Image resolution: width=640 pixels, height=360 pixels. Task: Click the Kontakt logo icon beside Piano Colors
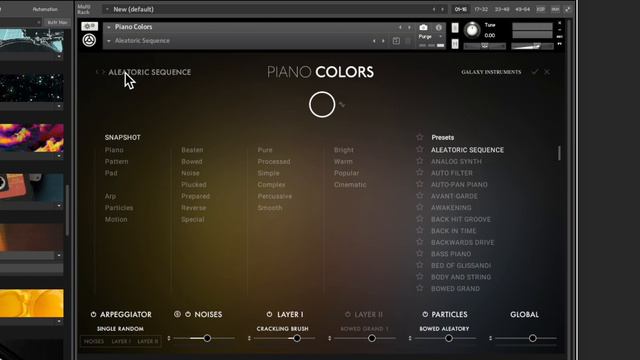pos(89,40)
